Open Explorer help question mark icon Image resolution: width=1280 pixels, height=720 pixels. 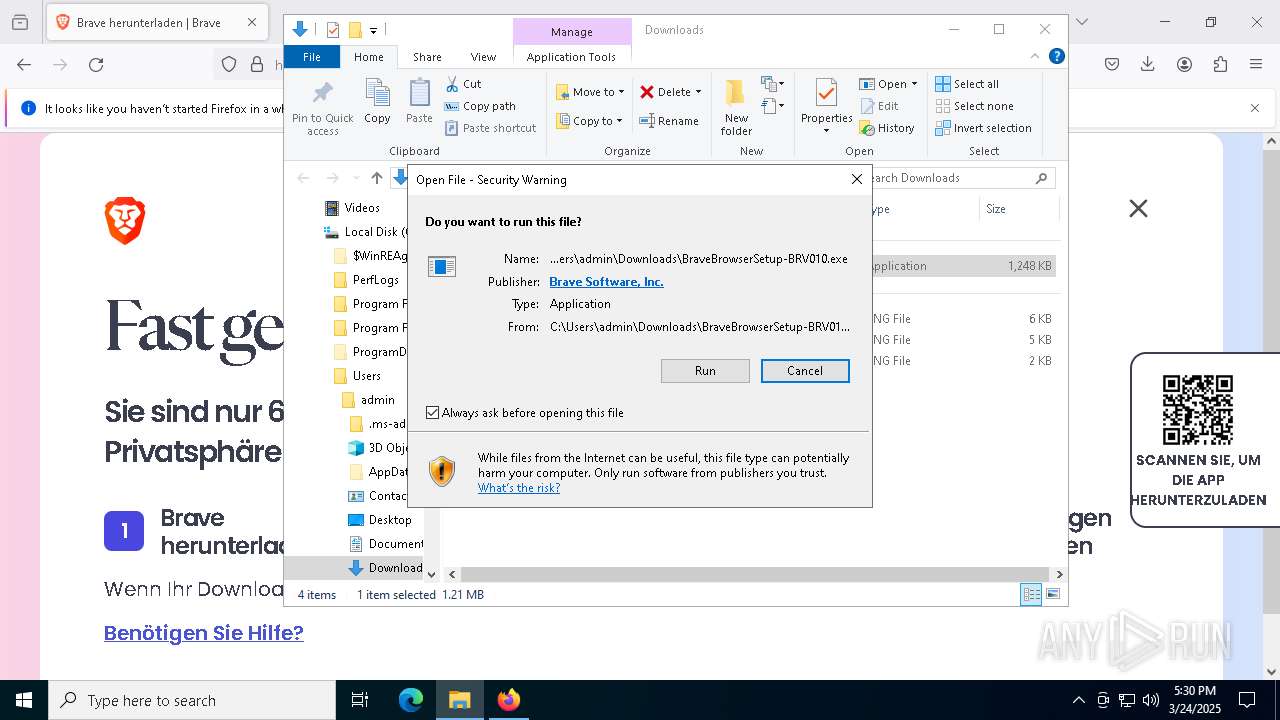pos(1056,56)
